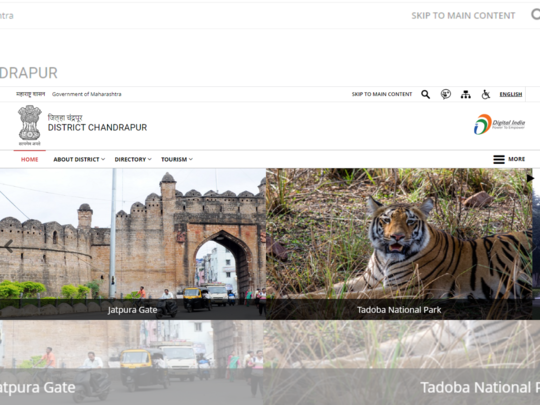540x405 pixels.
Task: Click Skip to Main Content link in header
Action: [x=382, y=94]
